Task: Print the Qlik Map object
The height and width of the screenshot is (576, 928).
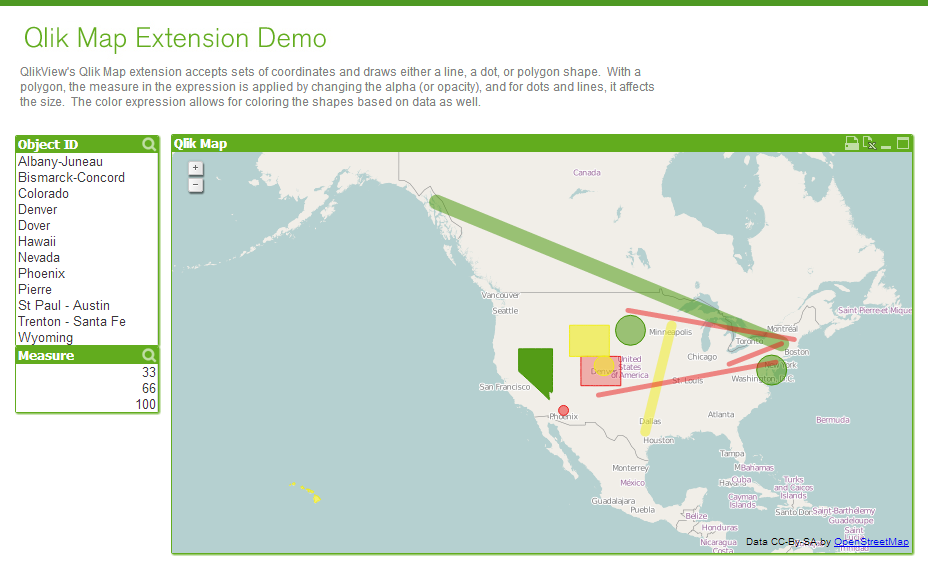Action: point(852,143)
